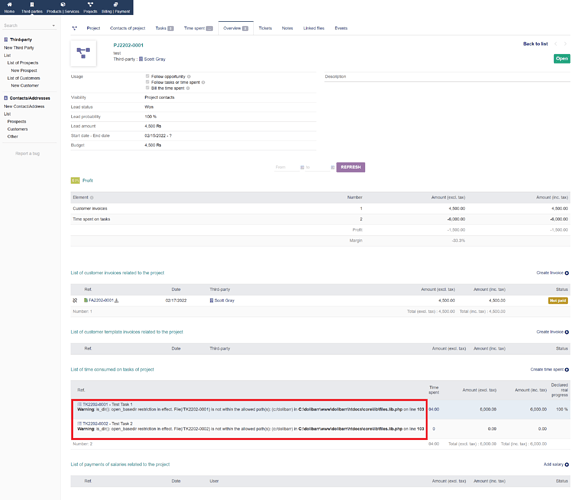Click the Back to list link

535,44
